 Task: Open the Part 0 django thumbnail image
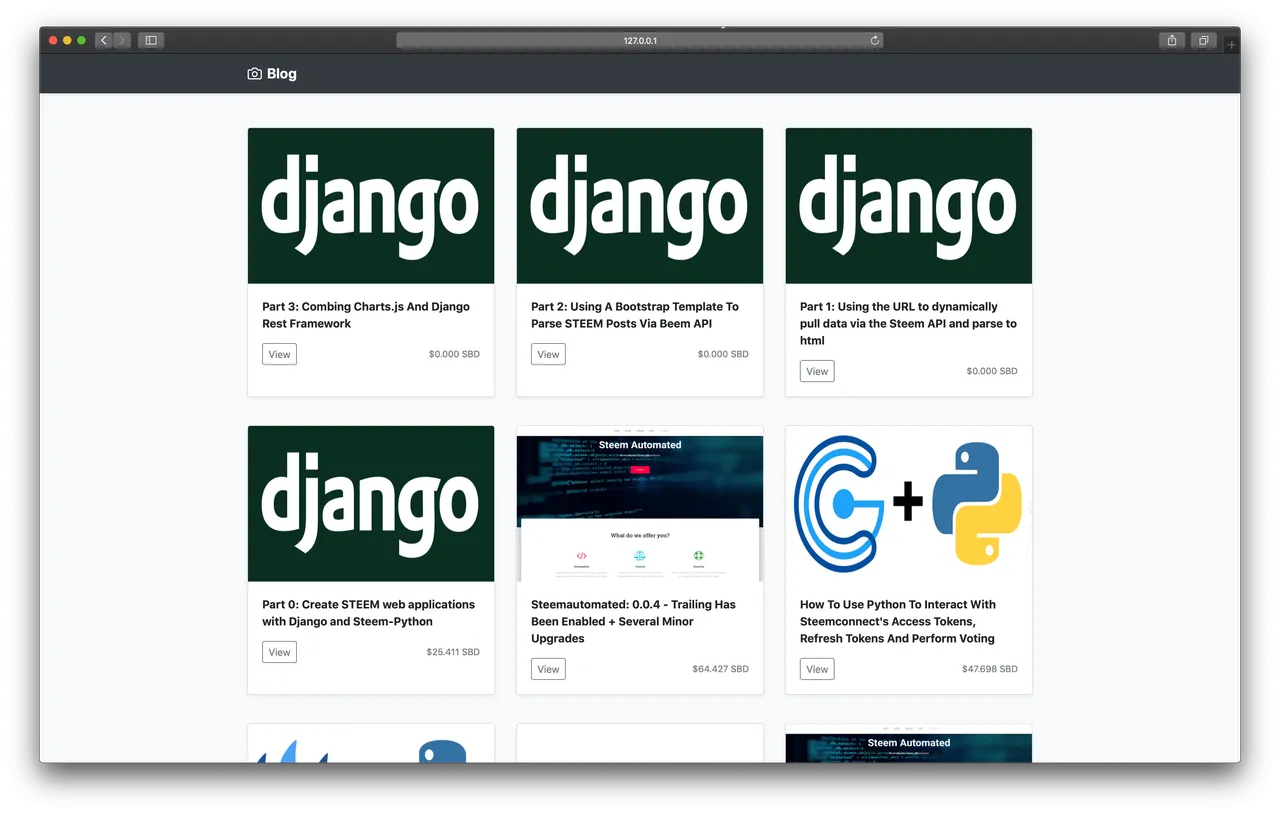tap(371, 504)
